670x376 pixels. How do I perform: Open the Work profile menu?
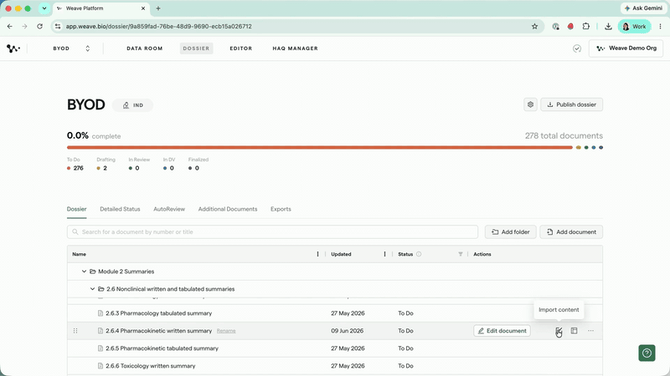(635, 26)
